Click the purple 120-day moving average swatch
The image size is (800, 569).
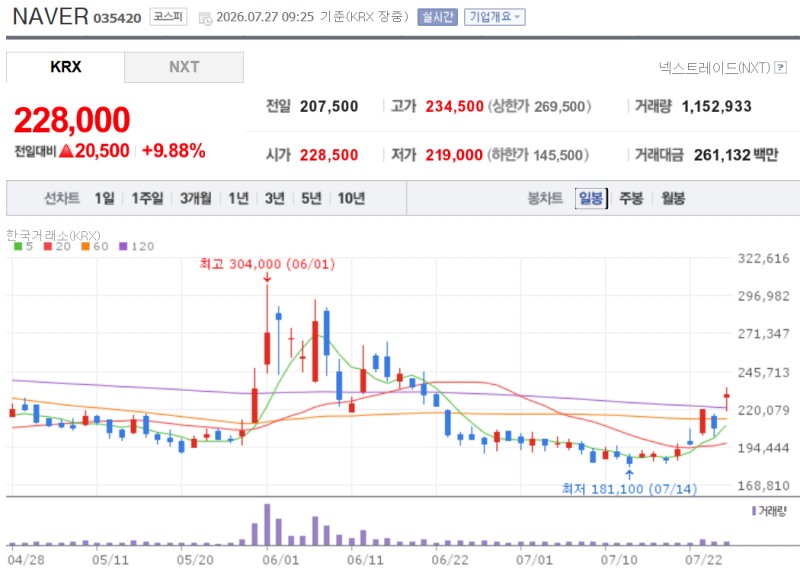[123, 246]
